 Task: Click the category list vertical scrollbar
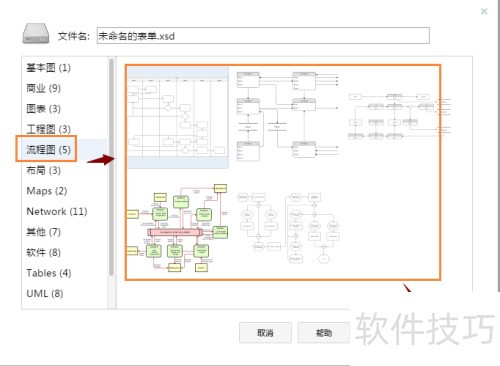tap(112, 167)
